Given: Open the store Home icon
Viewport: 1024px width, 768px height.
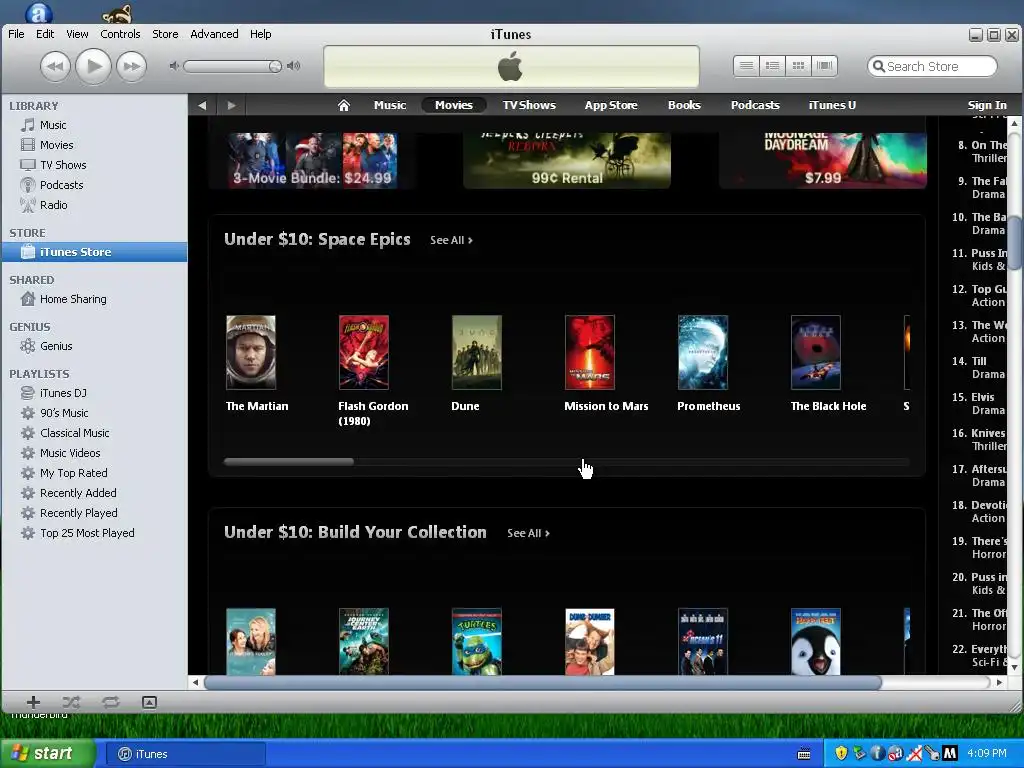Looking at the screenshot, I should pos(344,105).
